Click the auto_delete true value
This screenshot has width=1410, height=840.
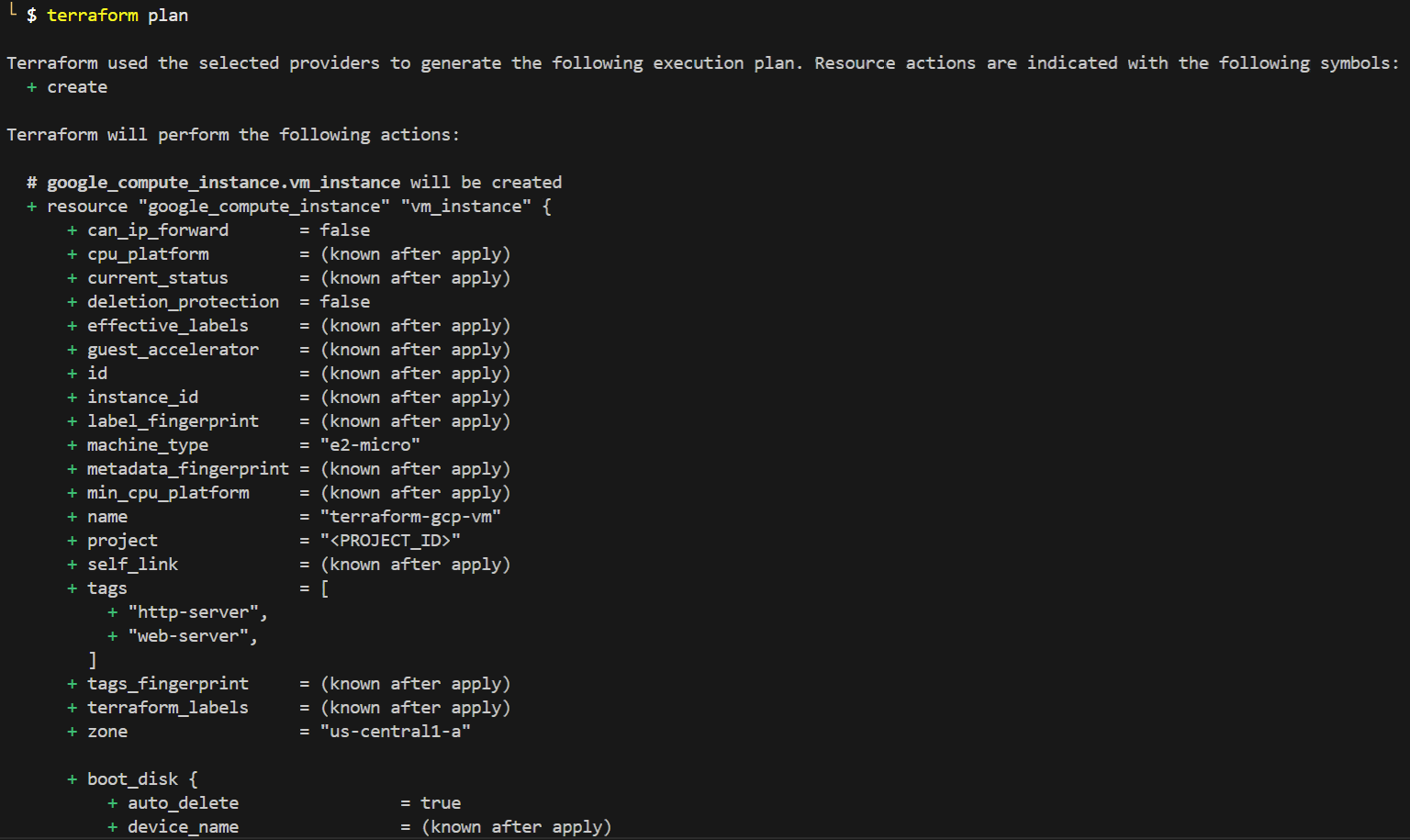[441, 803]
